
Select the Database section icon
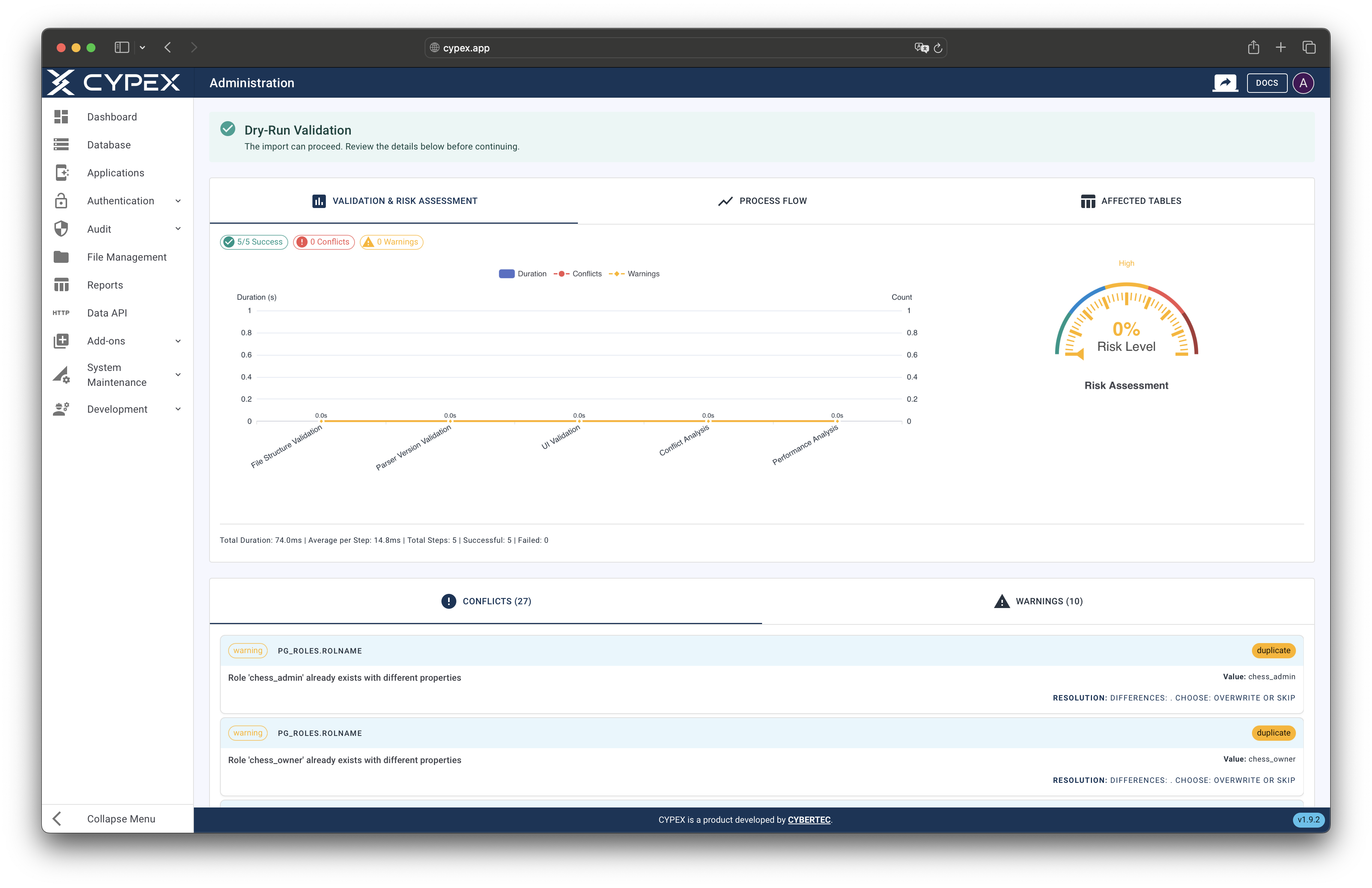(61, 145)
